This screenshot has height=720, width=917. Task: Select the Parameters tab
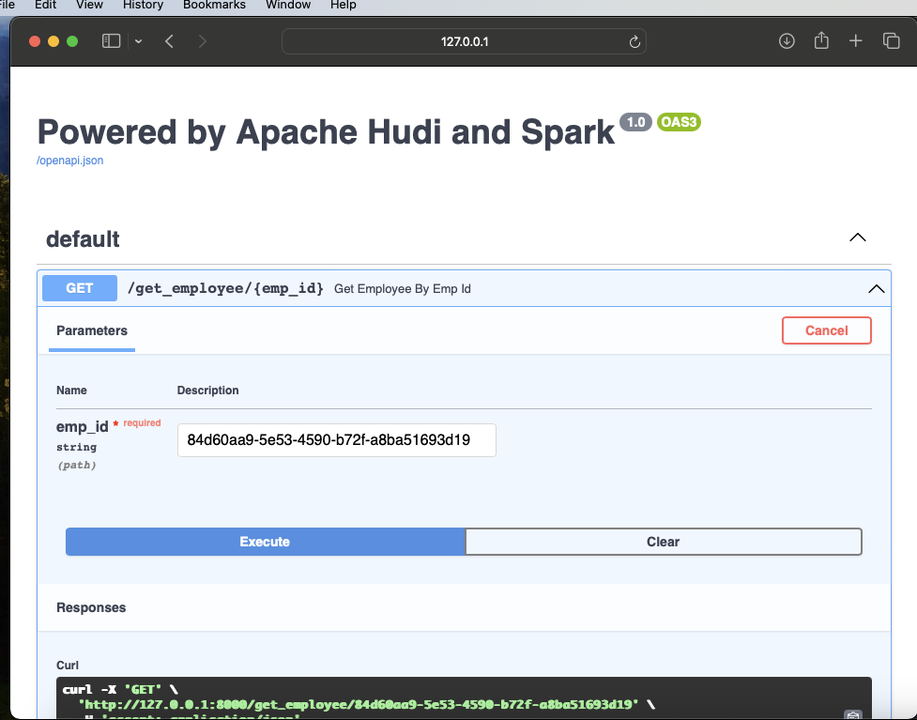(x=92, y=330)
